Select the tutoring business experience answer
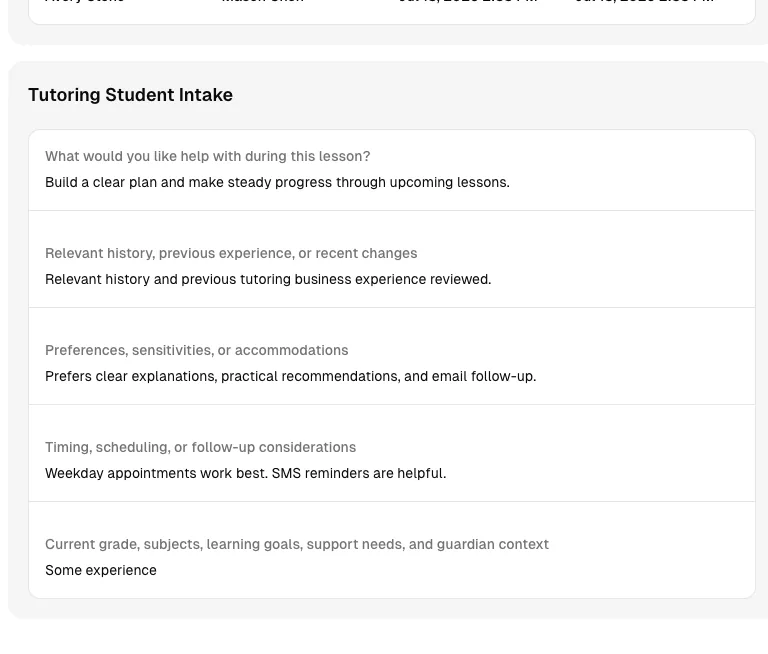Image resolution: width=768 pixels, height=654 pixels. click(268, 279)
